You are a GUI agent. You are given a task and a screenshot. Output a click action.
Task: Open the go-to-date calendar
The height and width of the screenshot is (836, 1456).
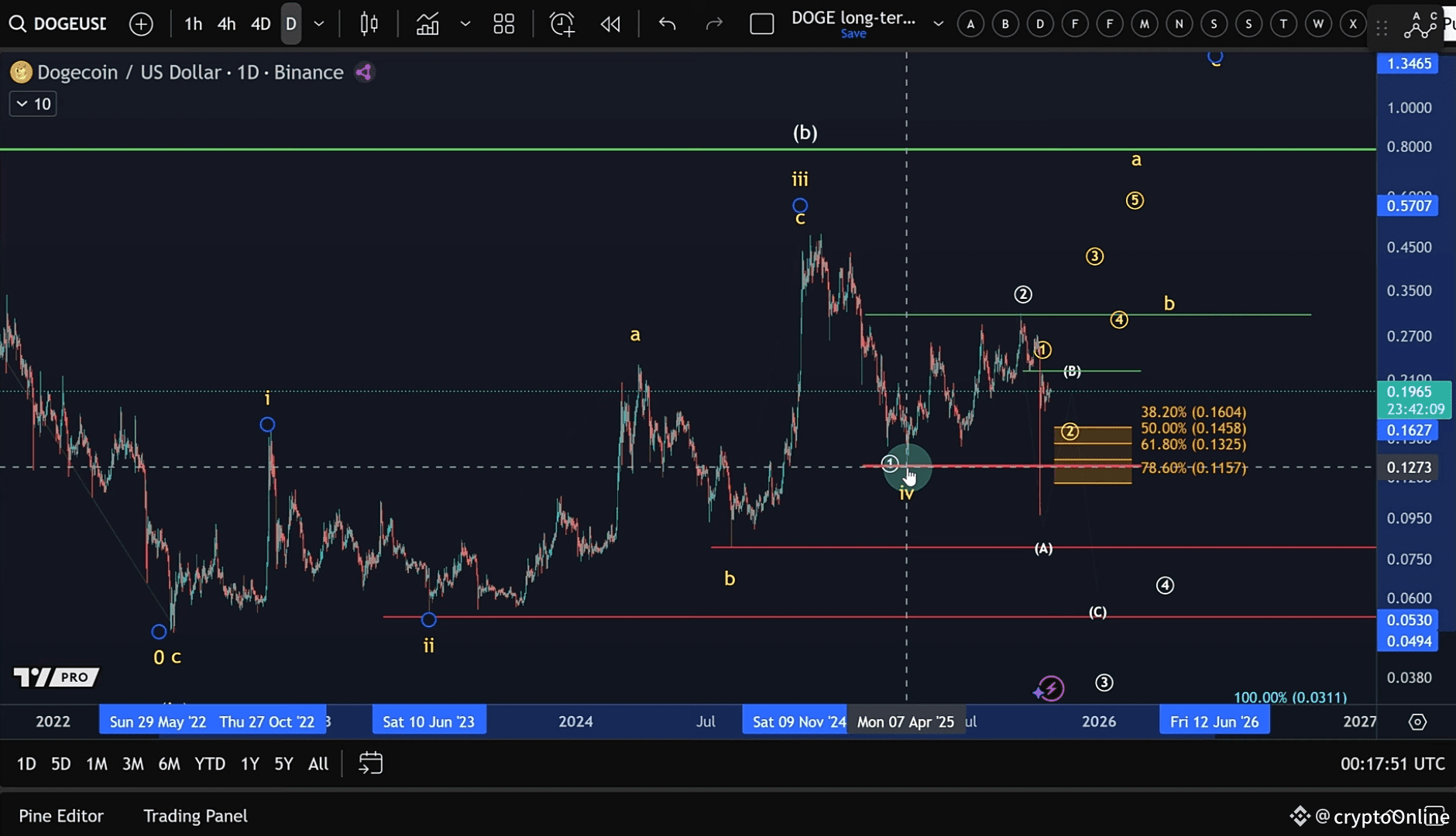click(x=371, y=764)
